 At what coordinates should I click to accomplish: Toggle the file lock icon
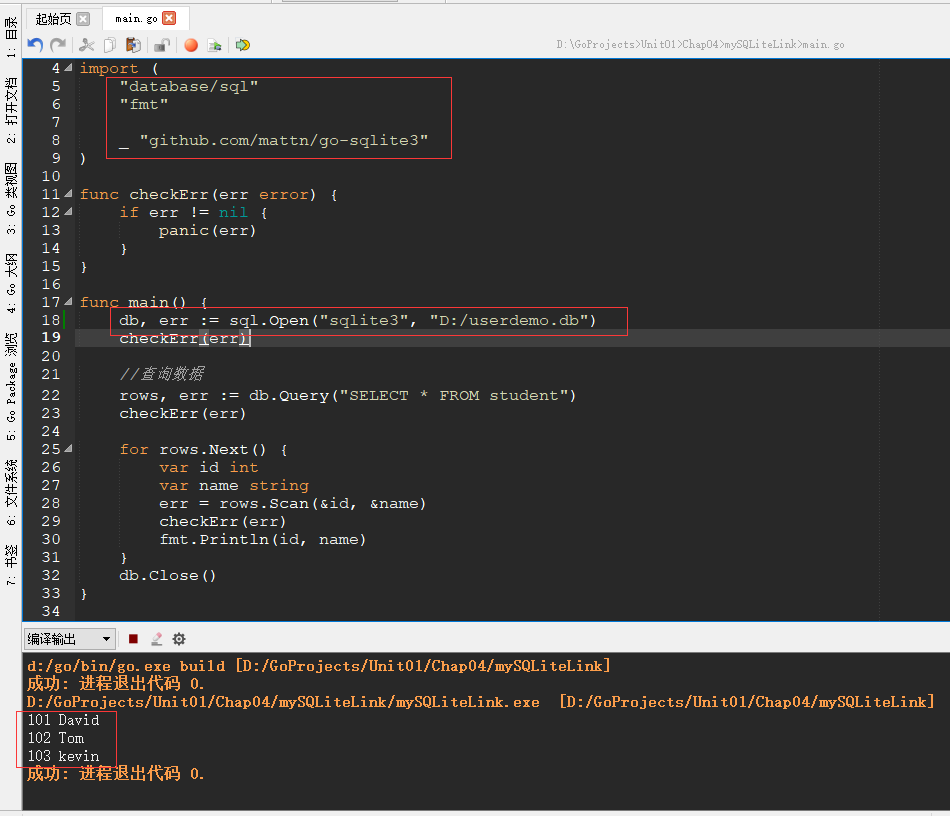[x=163, y=45]
